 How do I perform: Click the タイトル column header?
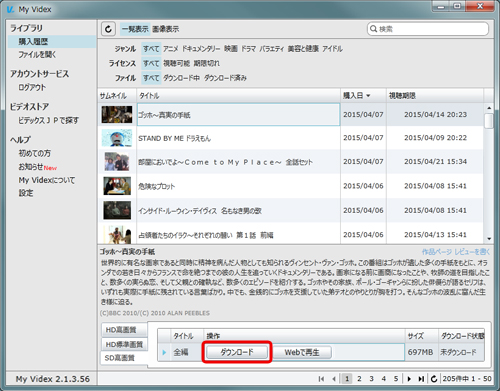[x=239, y=96]
